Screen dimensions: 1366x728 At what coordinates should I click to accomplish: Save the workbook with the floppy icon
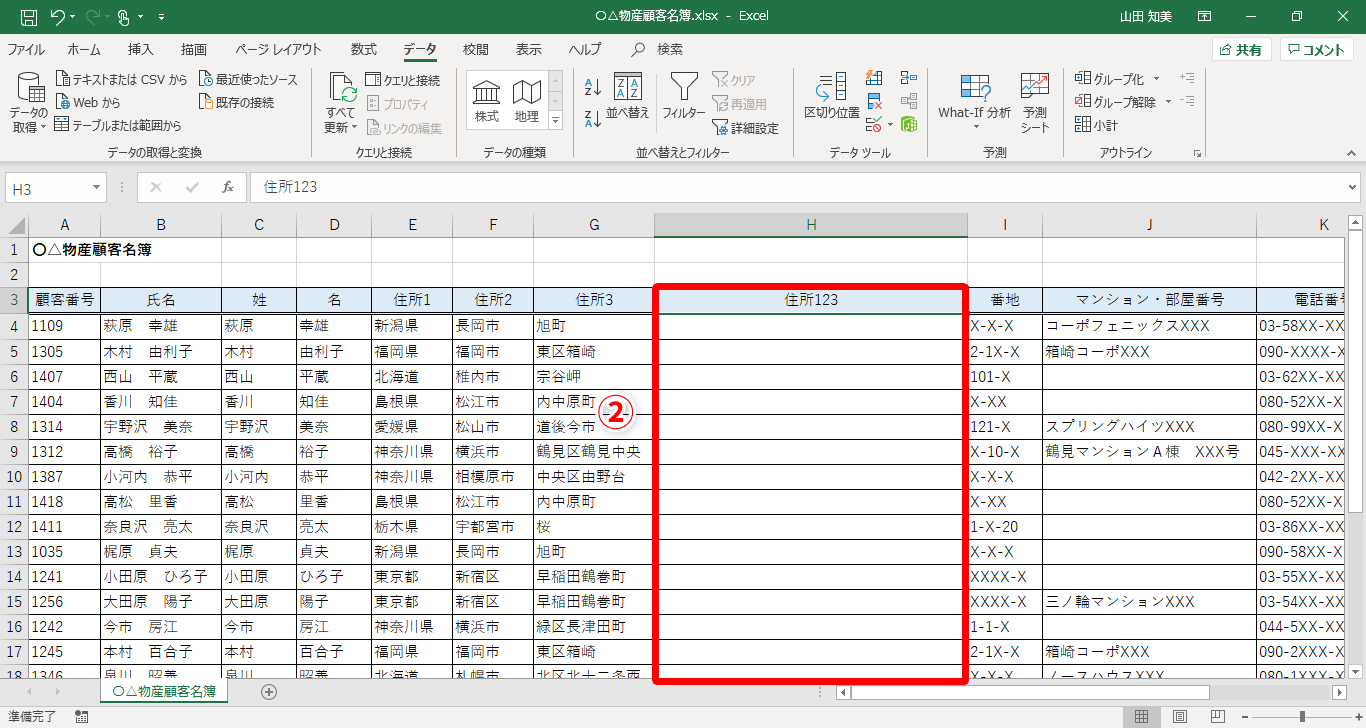28,16
